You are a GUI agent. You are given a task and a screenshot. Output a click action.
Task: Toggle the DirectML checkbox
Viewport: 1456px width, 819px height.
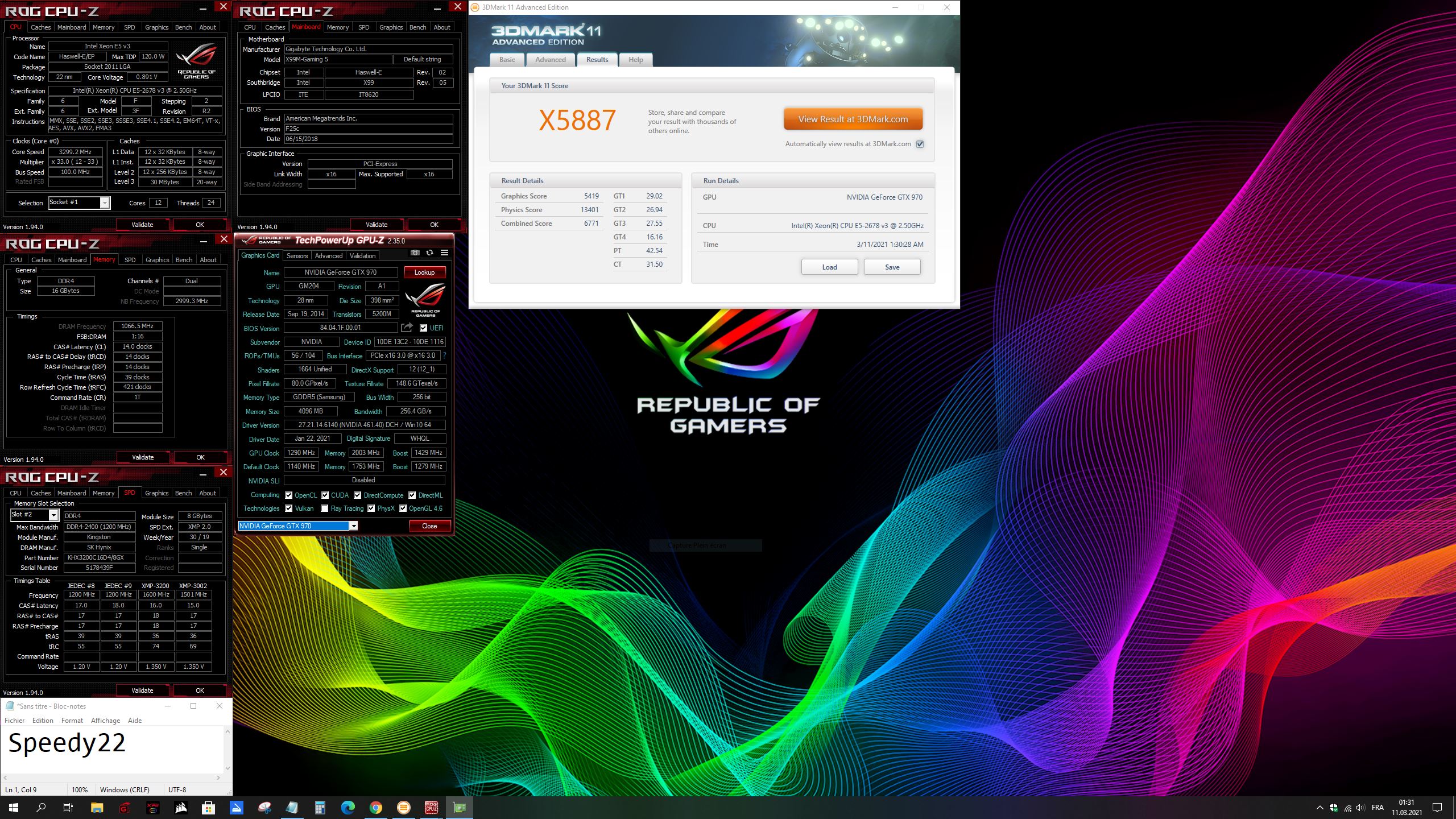(x=412, y=495)
